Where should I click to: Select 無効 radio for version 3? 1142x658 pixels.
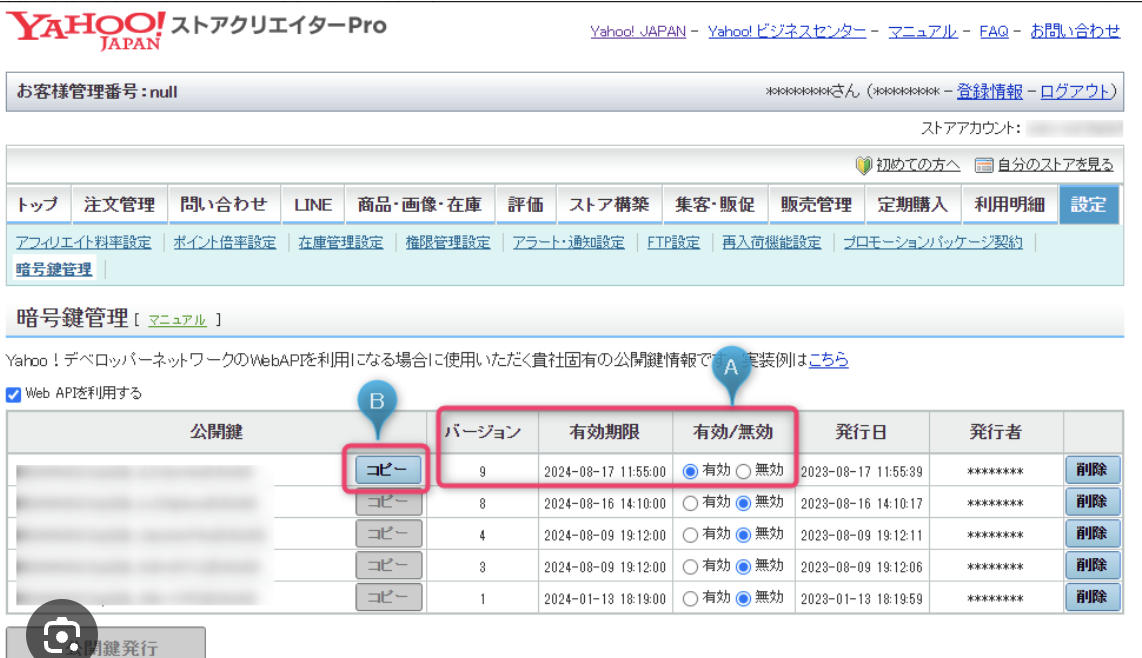coord(743,566)
